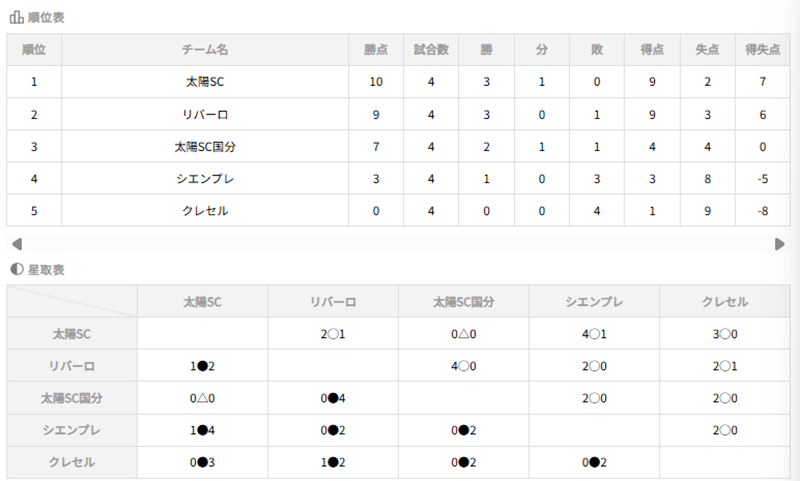Click the 4○0 result in リバーロ row
The image size is (800, 481).
[x=464, y=366]
